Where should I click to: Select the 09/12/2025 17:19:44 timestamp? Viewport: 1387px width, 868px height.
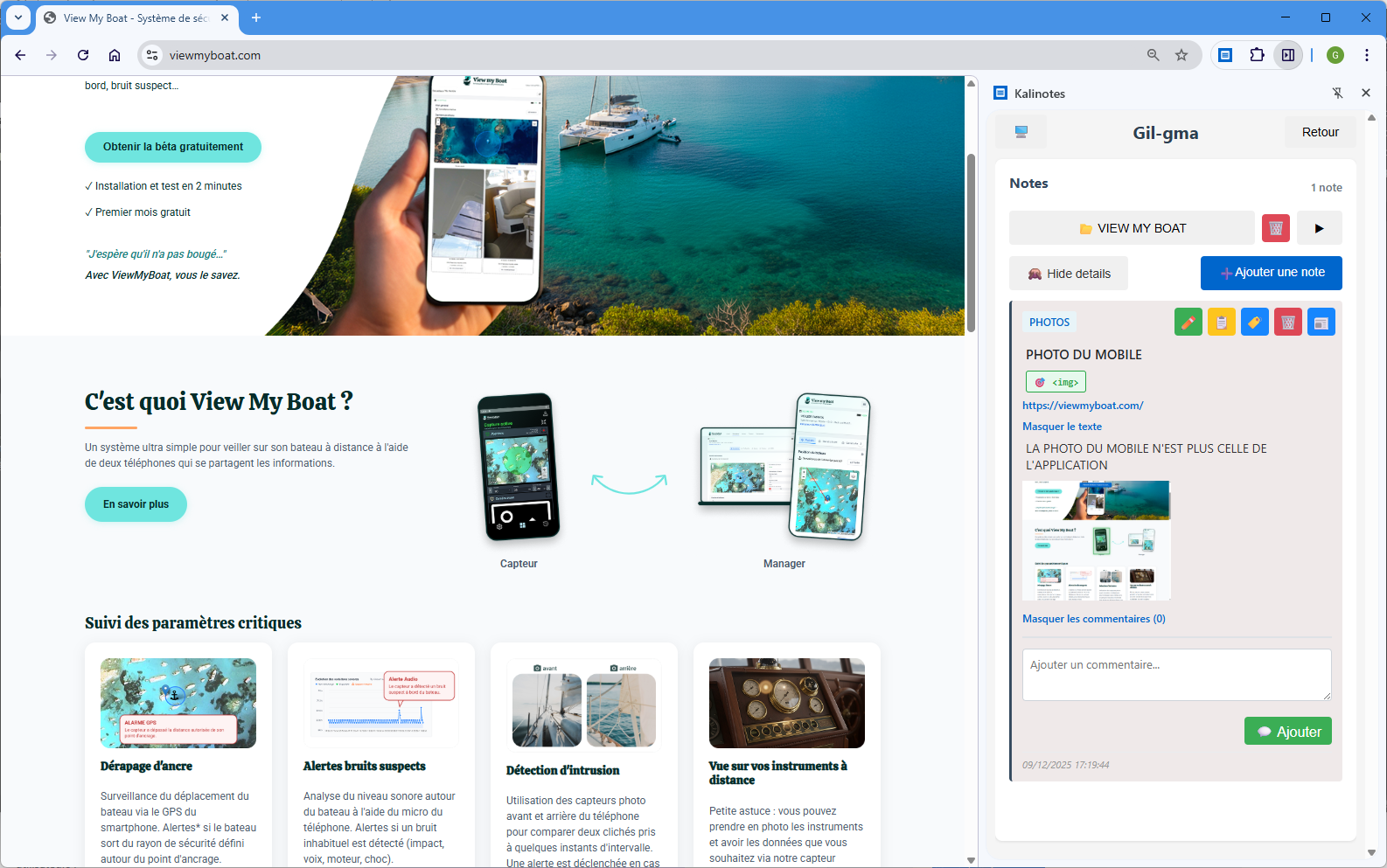tap(1066, 765)
